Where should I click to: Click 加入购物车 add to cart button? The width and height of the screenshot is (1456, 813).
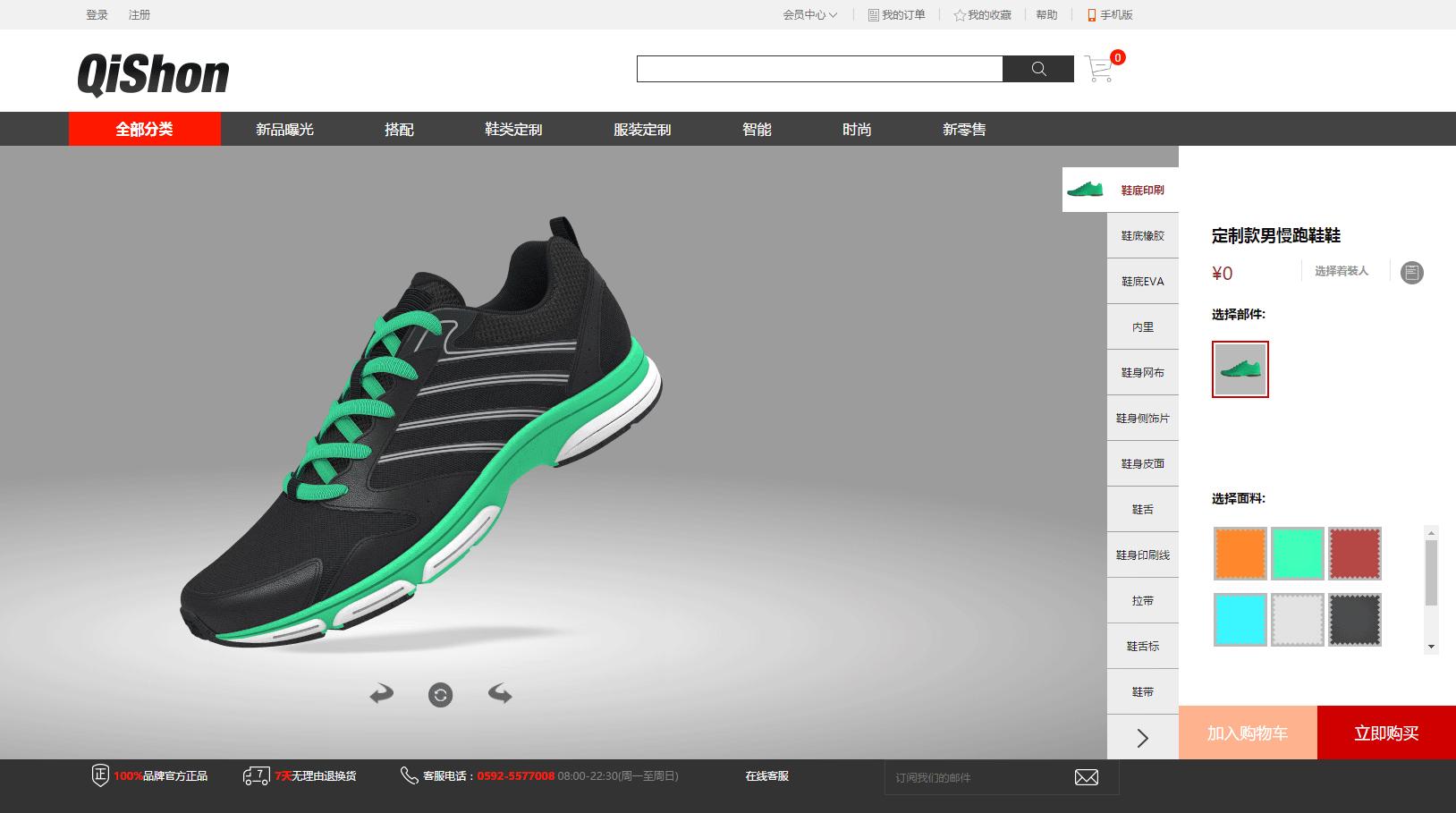pyautogui.click(x=1248, y=733)
